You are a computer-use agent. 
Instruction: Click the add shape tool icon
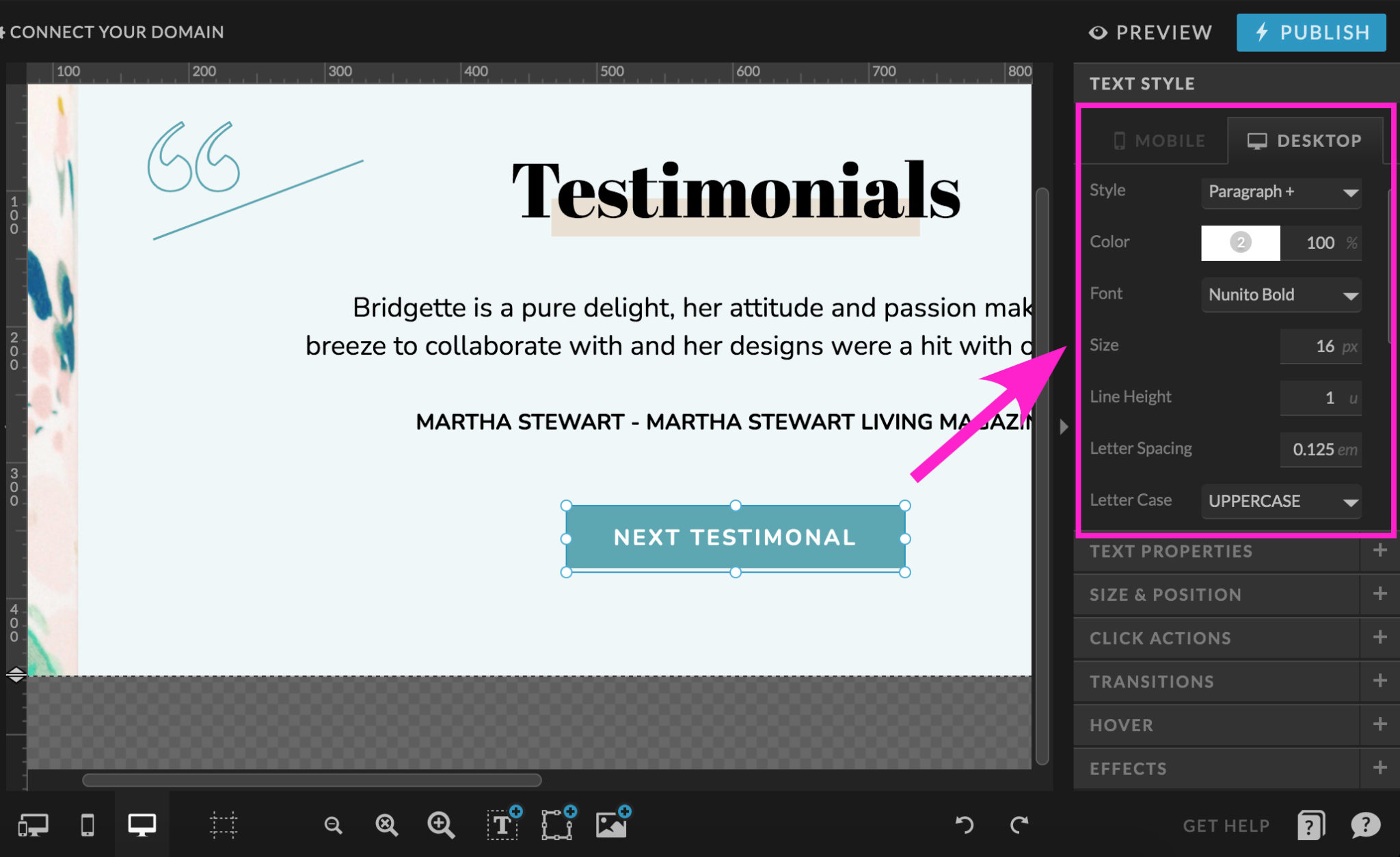[557, 825]
